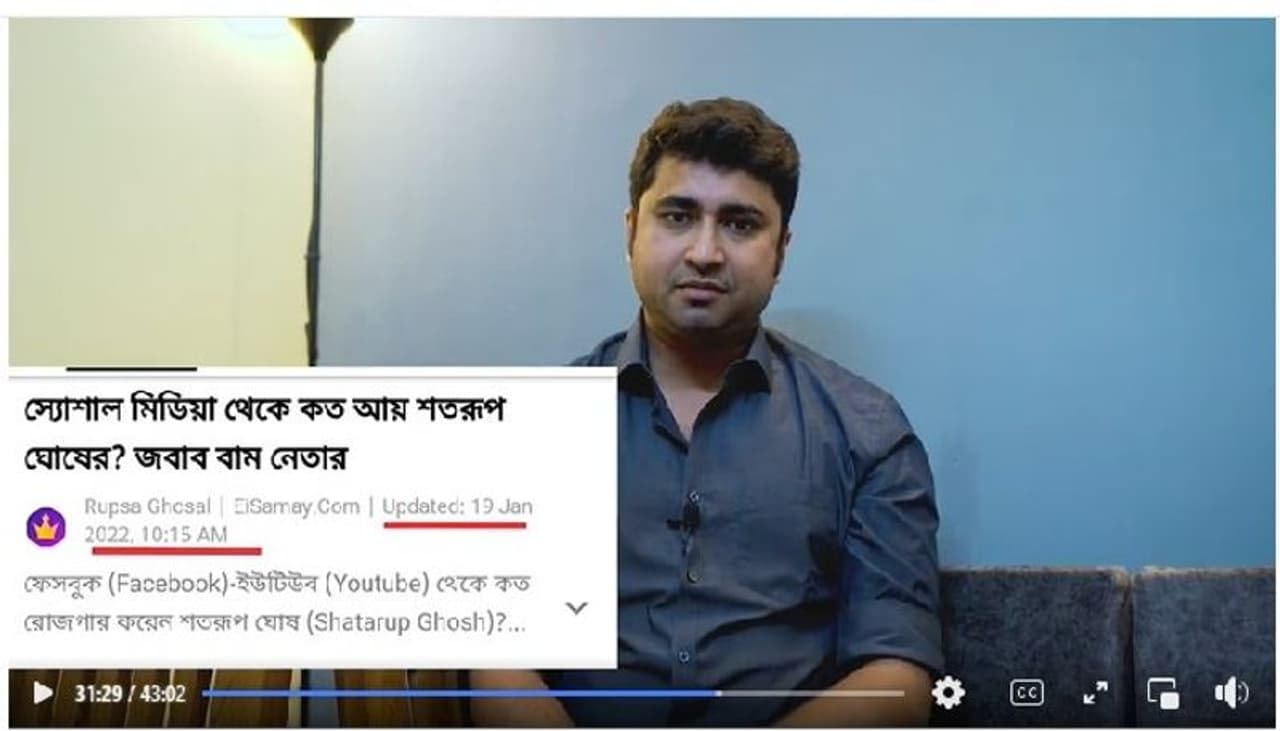Click the author name Rupsa Ghosal
The width and height of the screenshot is (1280, 731).
(147, 507)
